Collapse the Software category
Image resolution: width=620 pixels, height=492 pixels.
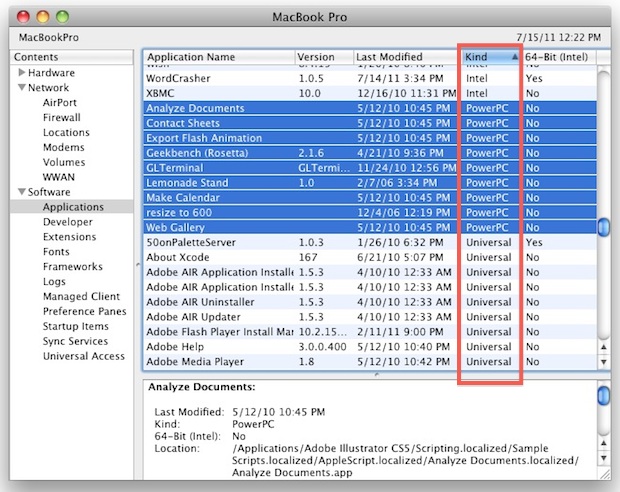click(x=22, y=192)
